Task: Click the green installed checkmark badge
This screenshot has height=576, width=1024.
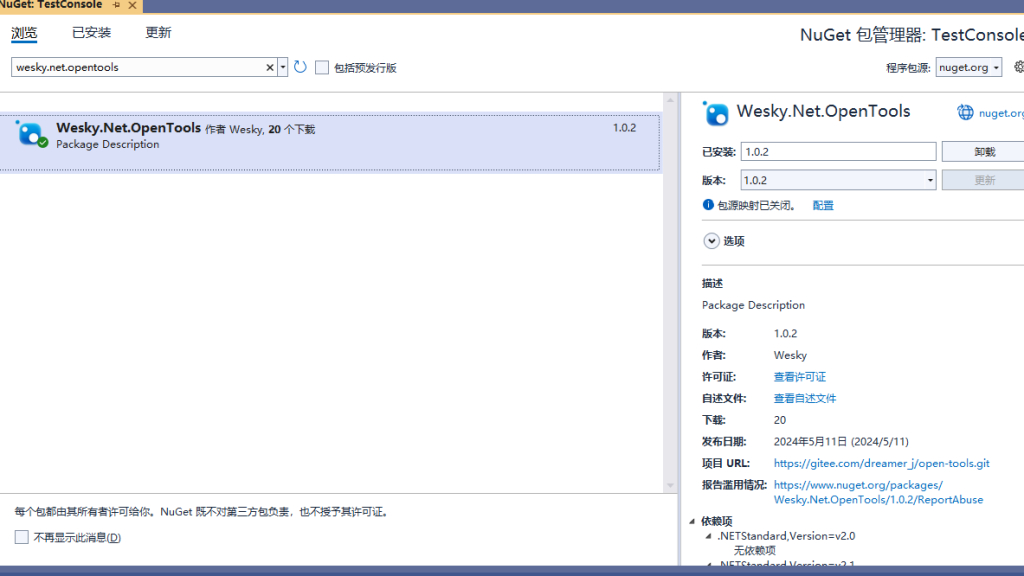Action: (x=41, y=144)
